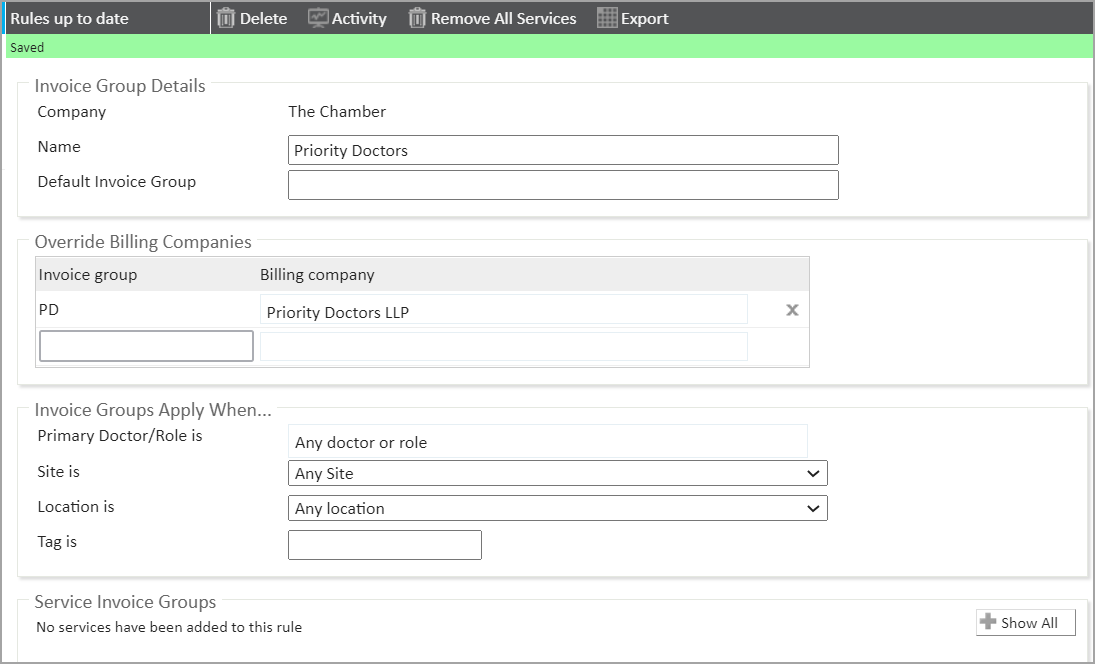The image size is (1095, 664).
Task: Click the Delete toolbar label
Action: (263, 18)
